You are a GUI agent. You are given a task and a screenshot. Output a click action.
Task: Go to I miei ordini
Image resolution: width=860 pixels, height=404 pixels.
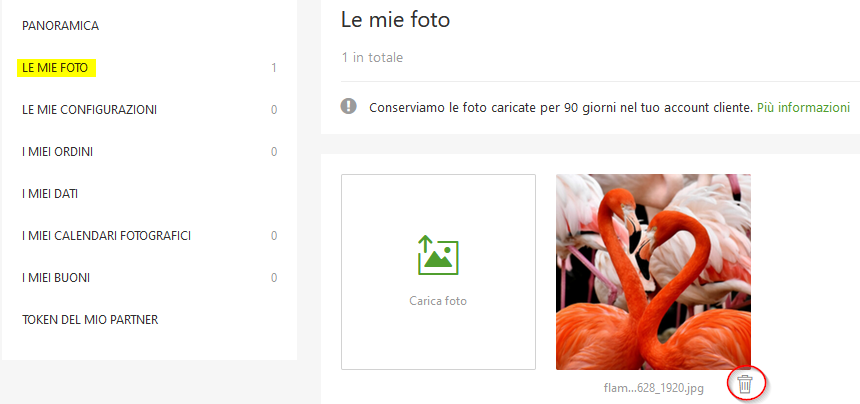pos(58,152)
